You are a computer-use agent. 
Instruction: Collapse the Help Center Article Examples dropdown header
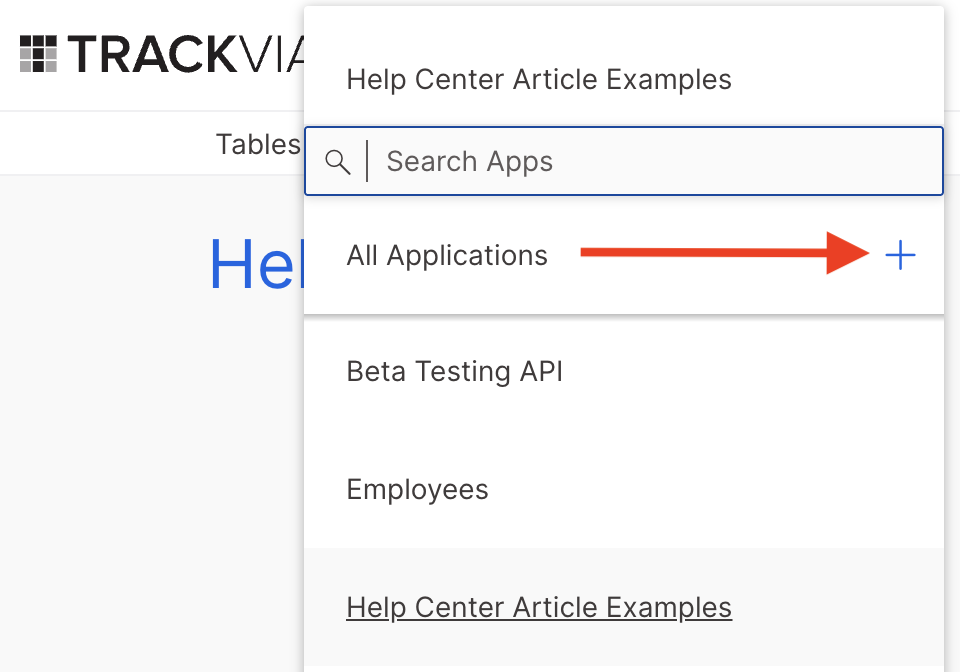click(539, 79)
